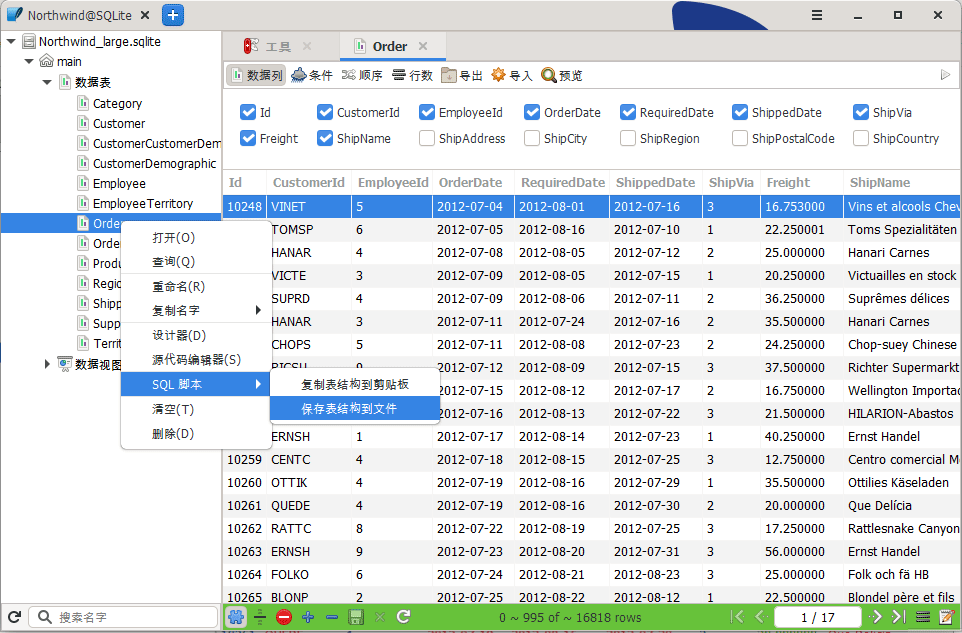The image size is (962, 633).
Task: Expand the 数据视图 tree node
Action: pyautogui.click(x=49, y=363)
